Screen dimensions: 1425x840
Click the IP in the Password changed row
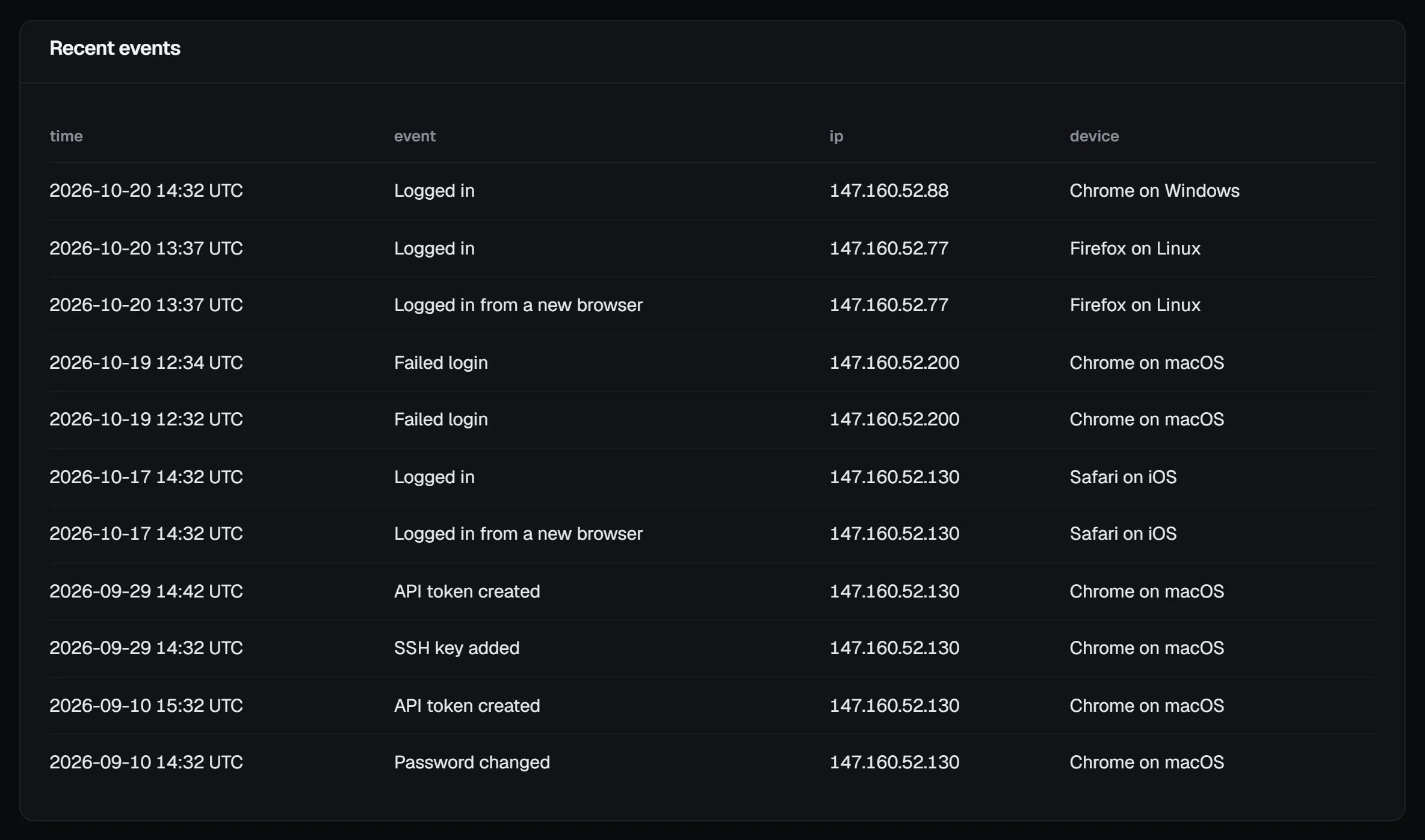click(x=894, y=762)
